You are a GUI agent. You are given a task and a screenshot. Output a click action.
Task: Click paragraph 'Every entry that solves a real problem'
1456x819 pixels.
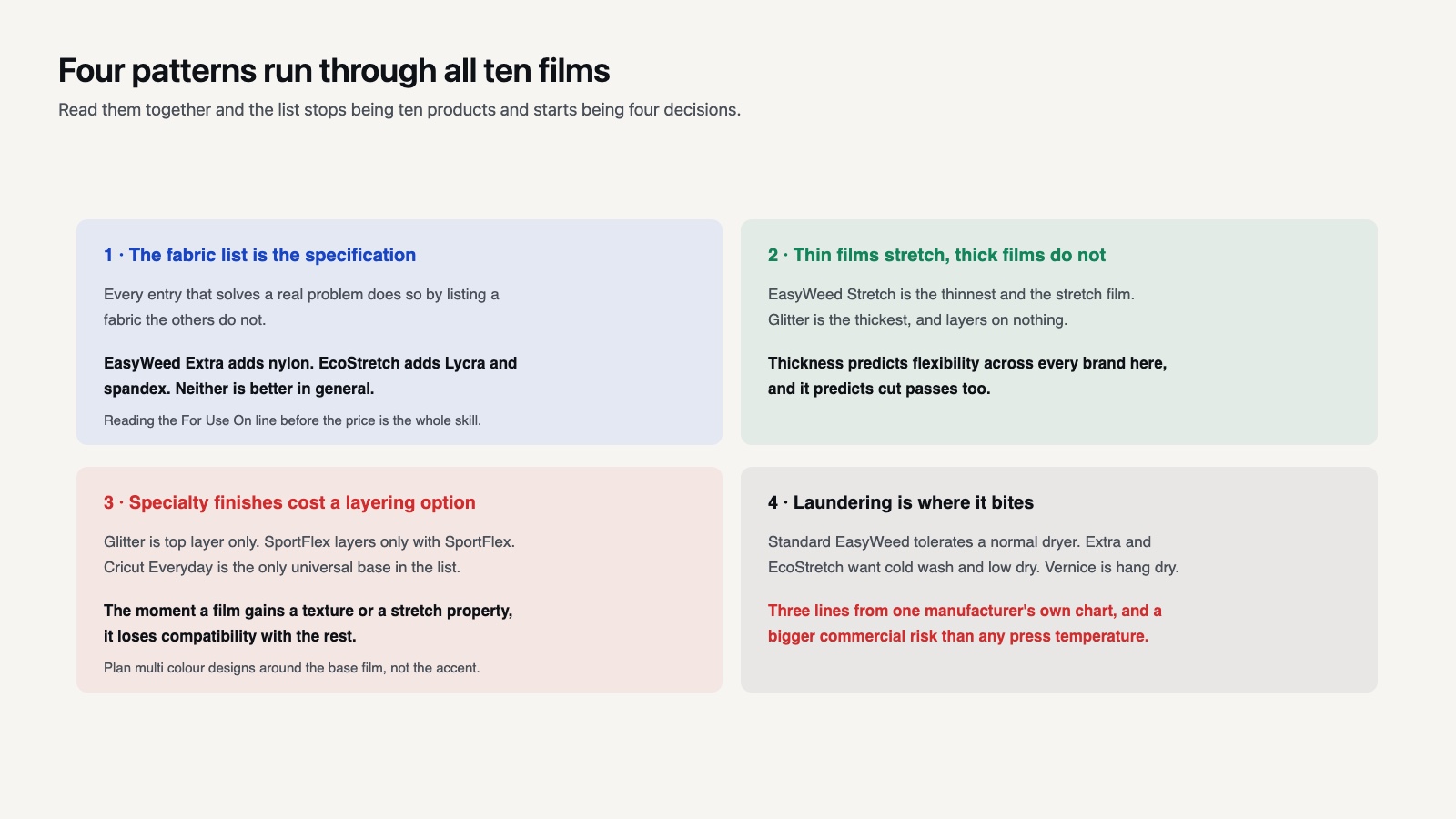click(x=301, y=308)
